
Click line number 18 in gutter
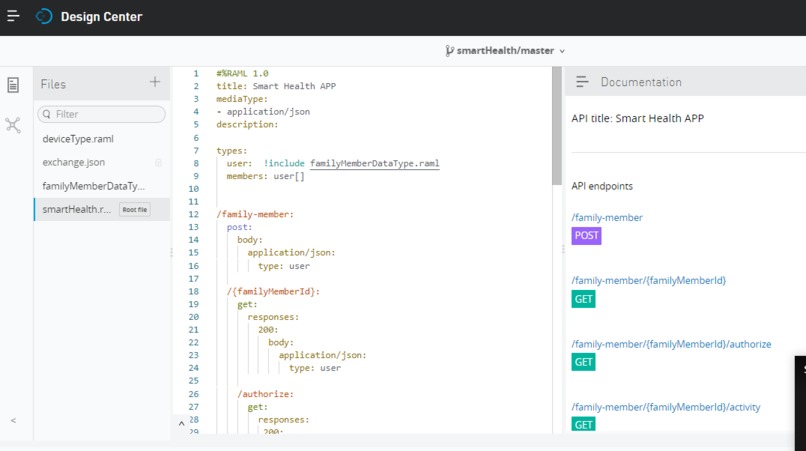[193, 292]
